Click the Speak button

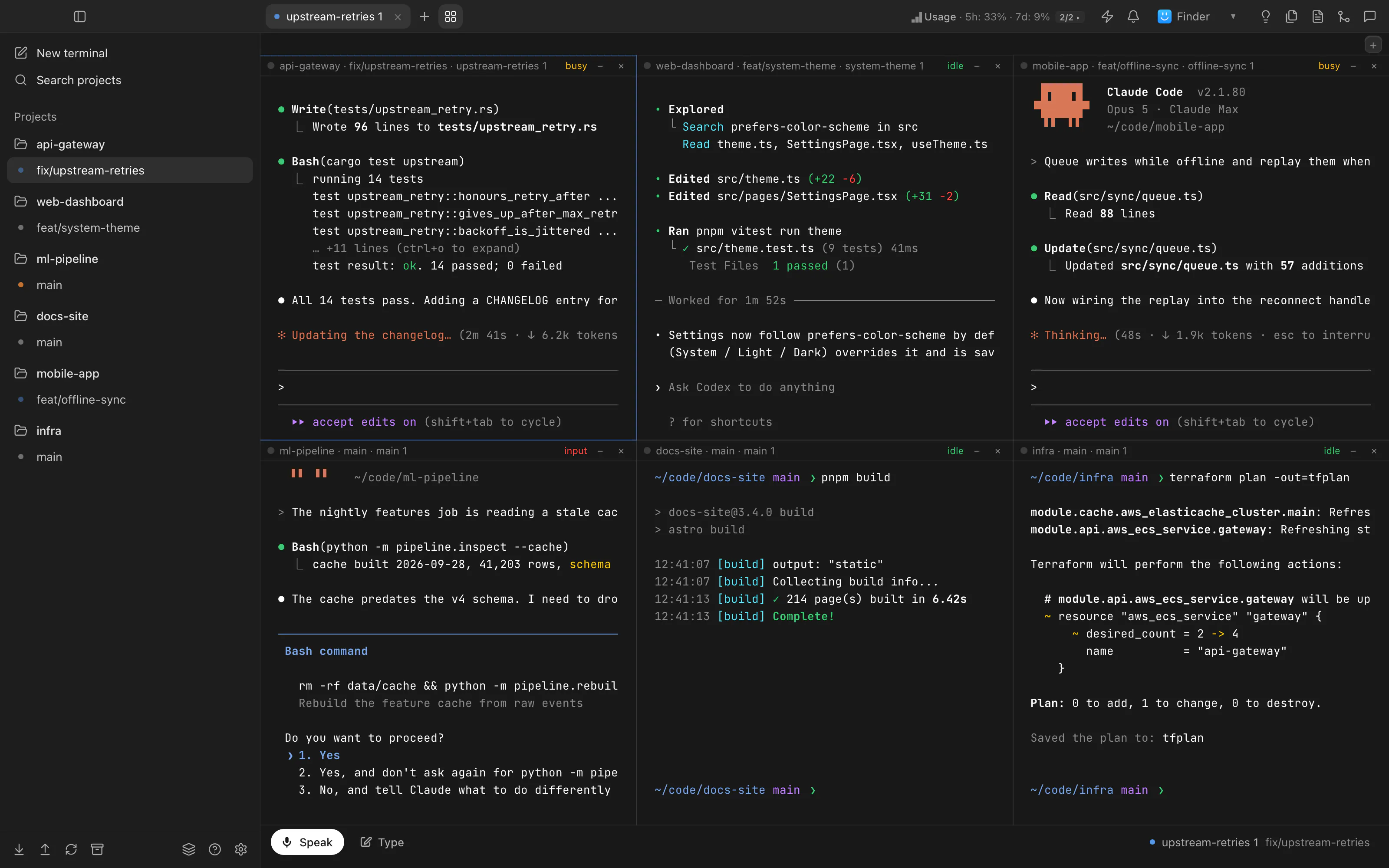click(307, 842)
